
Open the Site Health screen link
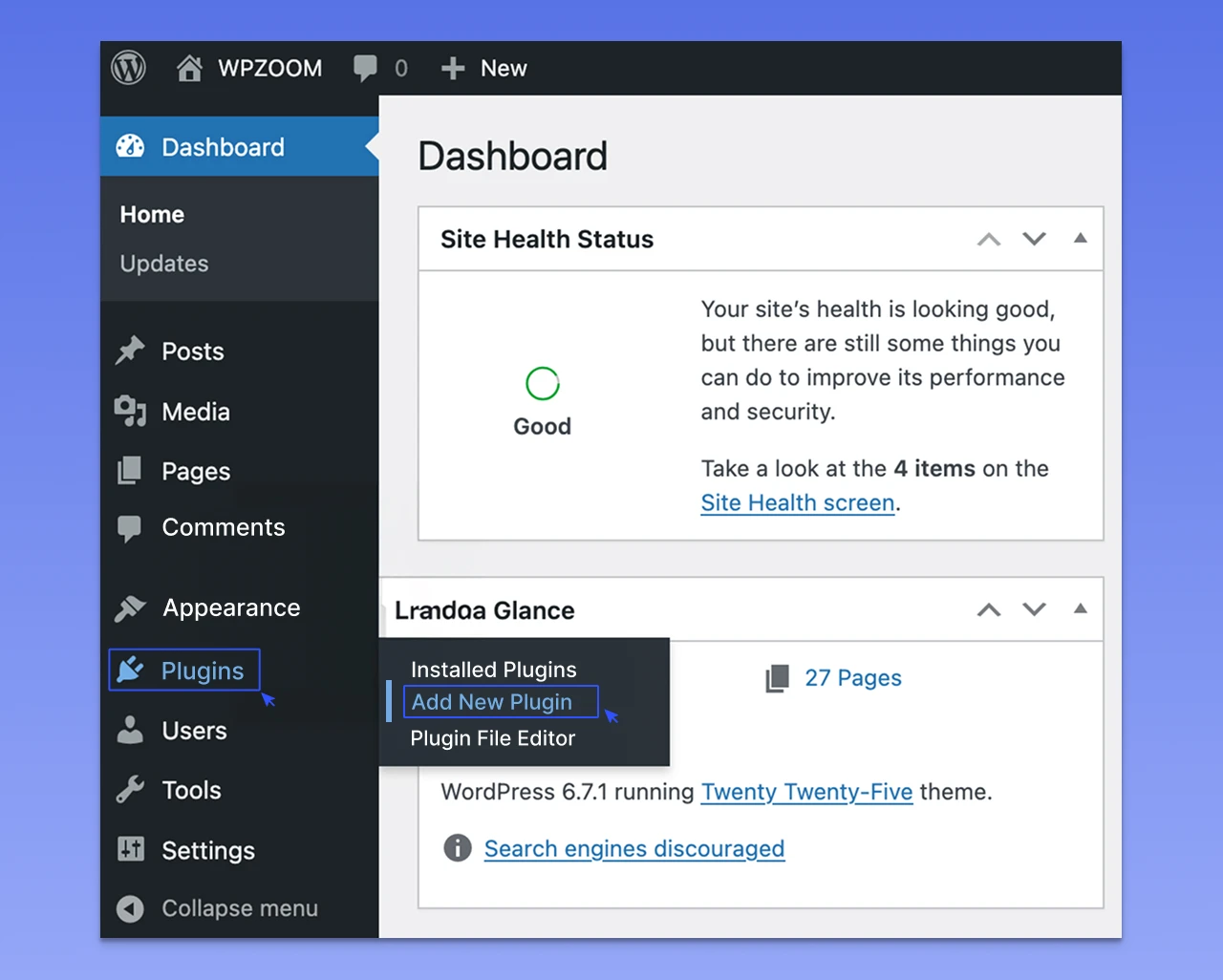[798, 502]
